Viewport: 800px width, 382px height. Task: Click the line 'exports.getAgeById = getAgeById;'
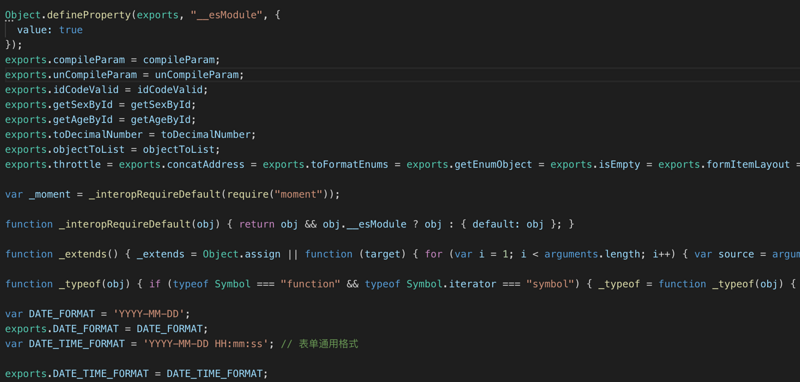click(101, 120)
